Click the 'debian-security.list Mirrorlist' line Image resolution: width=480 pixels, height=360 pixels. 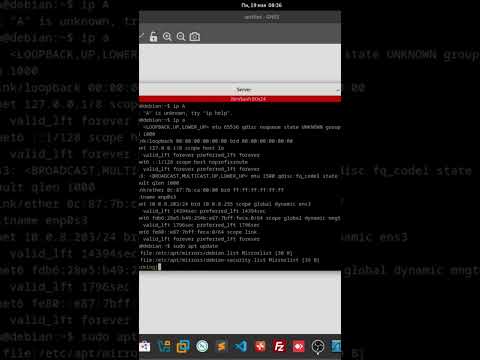pyautogui.click(x=229, y=260)
